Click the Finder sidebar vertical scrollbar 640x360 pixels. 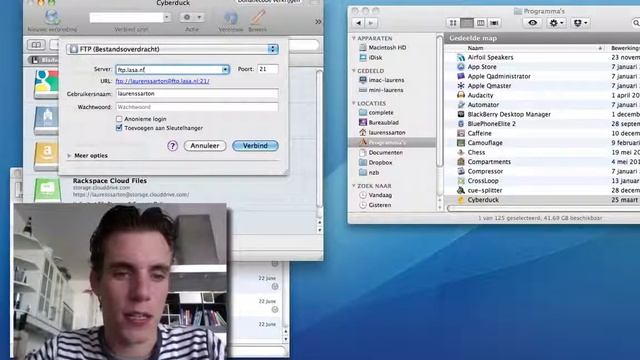pos(440,101)
